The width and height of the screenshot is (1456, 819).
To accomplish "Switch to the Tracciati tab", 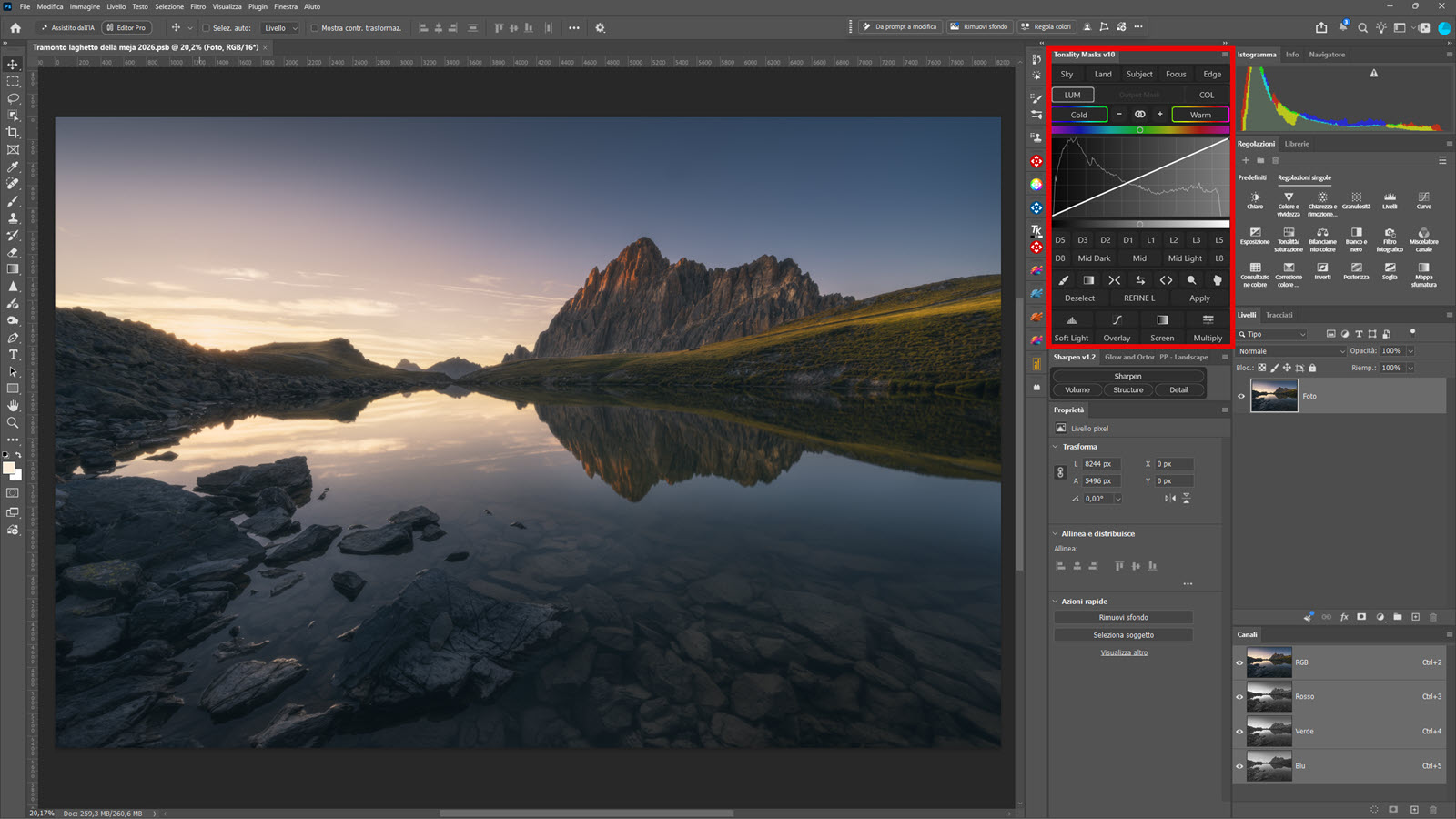I will tap(1279, 315).
